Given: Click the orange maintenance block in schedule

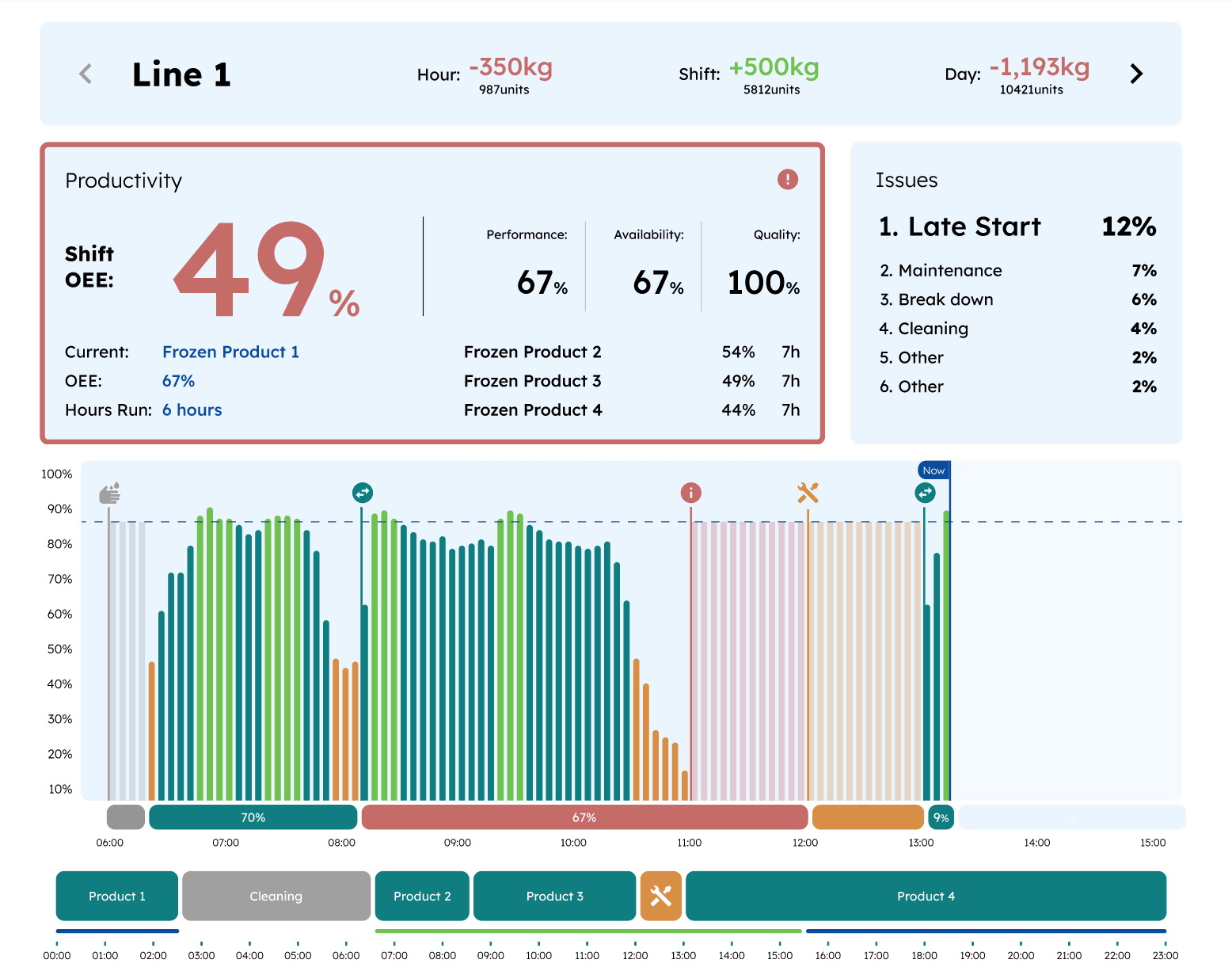Looking at the screenshot, I should 660,896.
